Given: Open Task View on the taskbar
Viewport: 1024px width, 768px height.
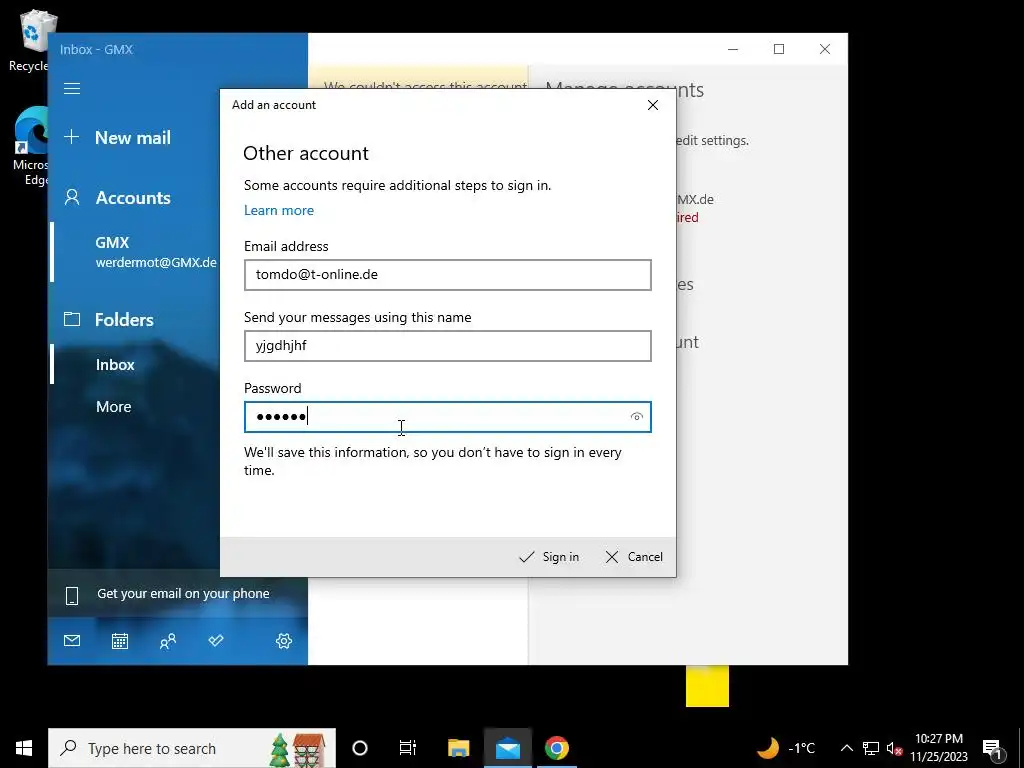Looking at the screenshot, I should [x=408, y=748].
